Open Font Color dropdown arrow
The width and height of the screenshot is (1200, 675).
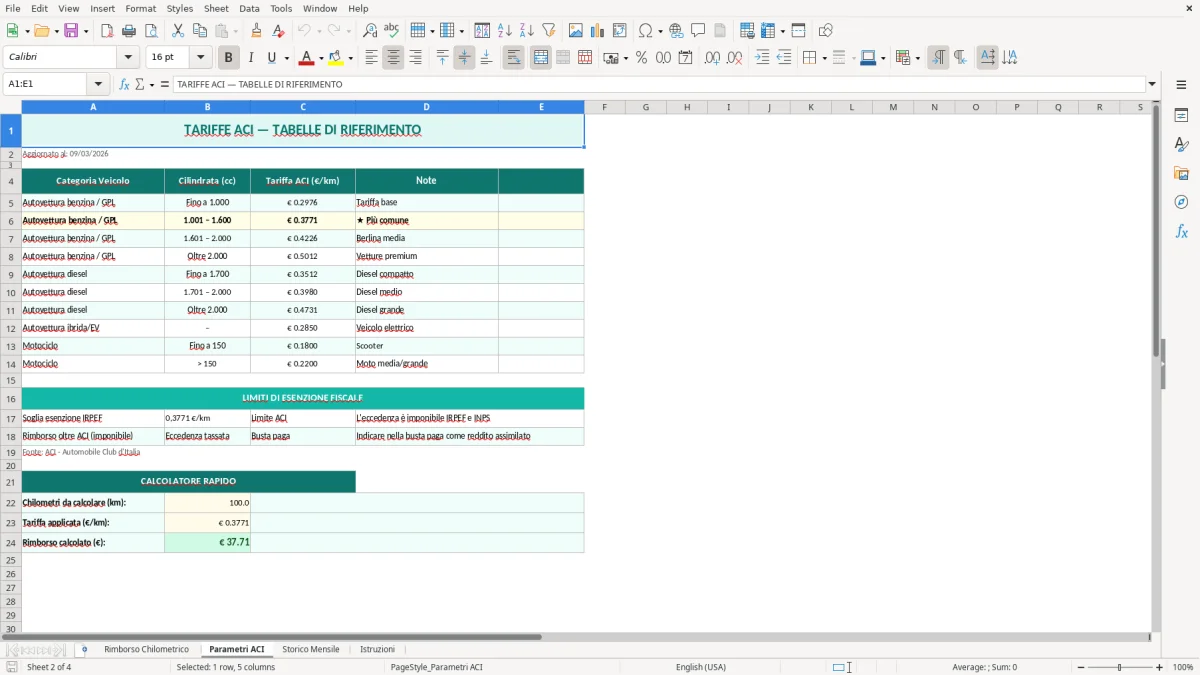pos(320,58)
